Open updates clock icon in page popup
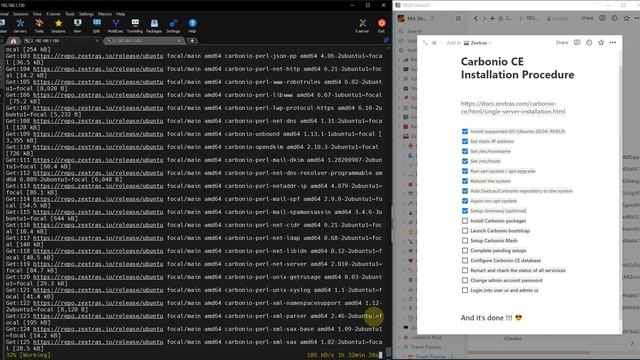 [589, 42]
